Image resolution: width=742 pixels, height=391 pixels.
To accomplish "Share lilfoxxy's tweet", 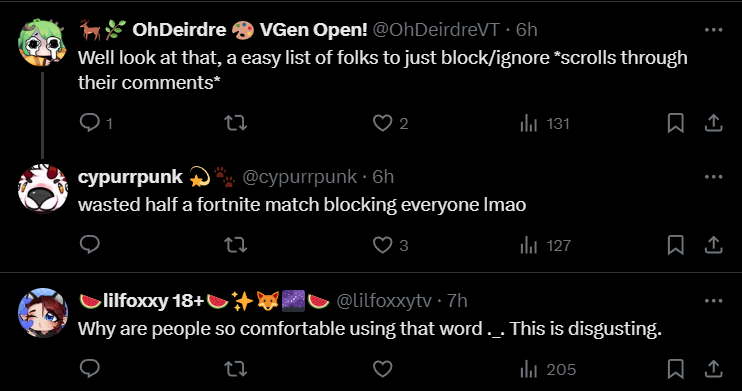I will 713,369.
